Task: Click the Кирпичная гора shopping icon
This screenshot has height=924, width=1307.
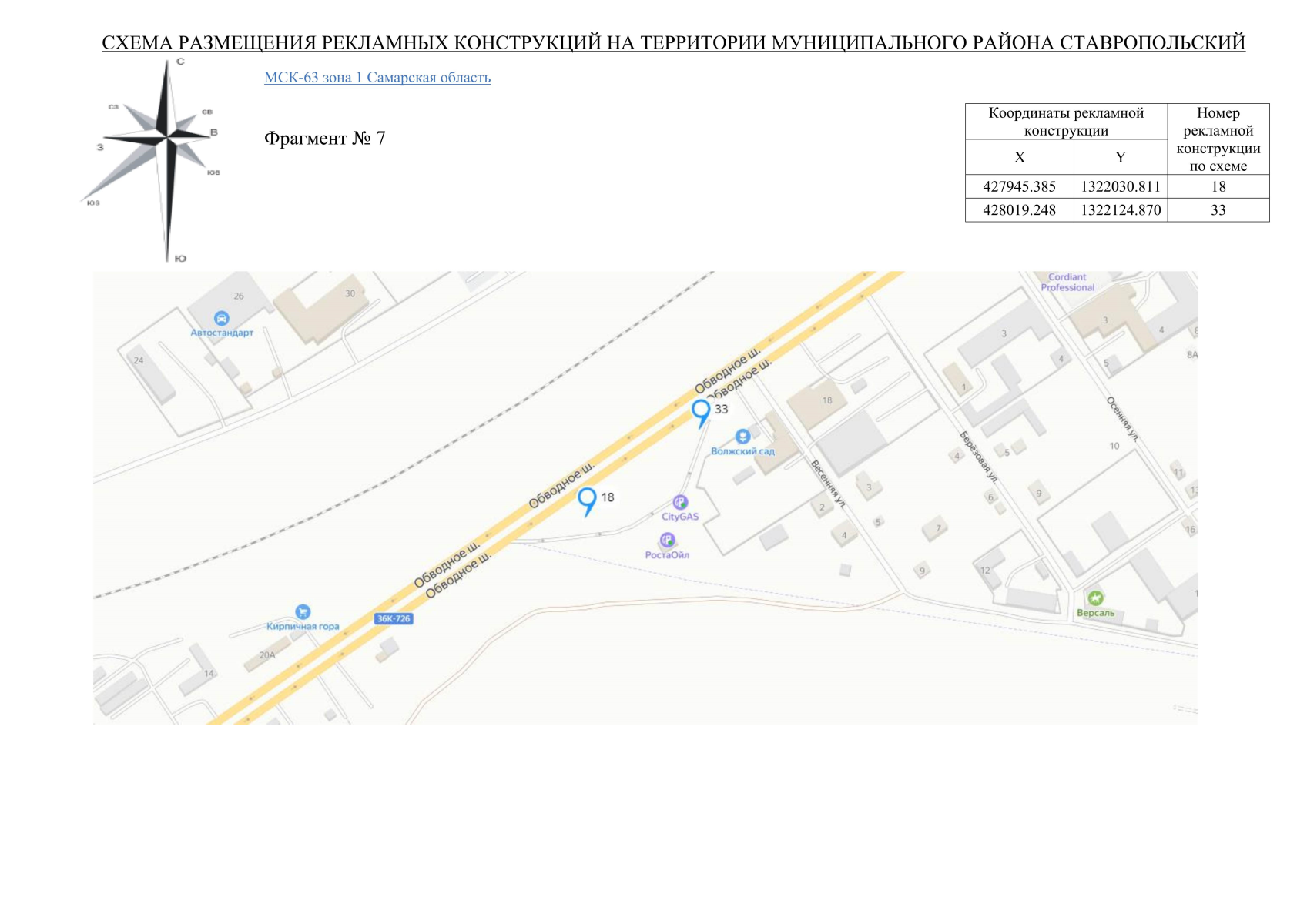Action: [x=302, y=611]
